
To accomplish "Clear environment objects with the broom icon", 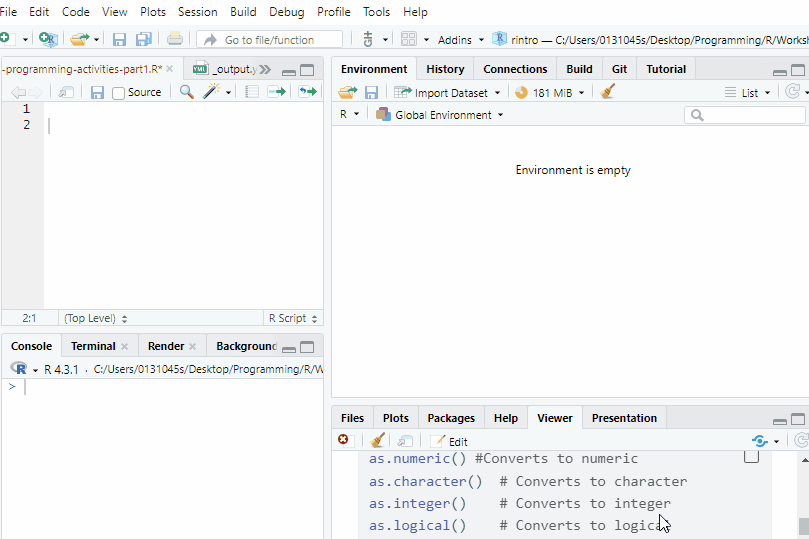I will pos(608,92).
